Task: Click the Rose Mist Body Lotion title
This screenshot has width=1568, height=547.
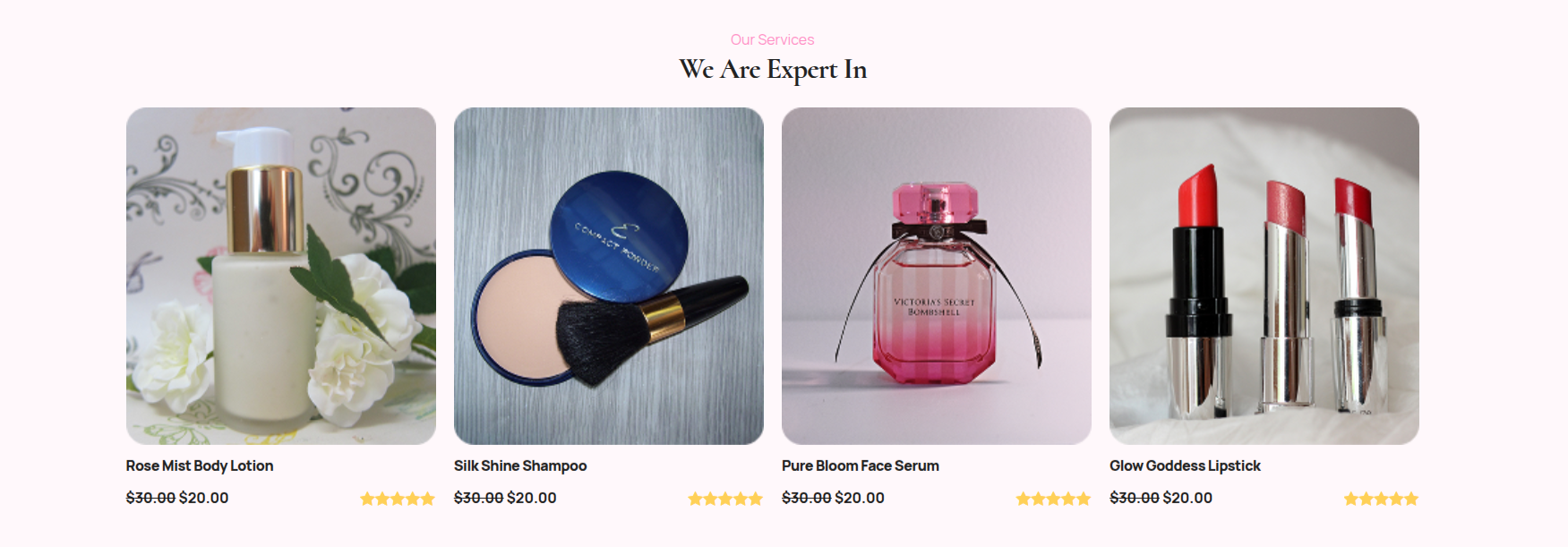Action: (200, 466)
